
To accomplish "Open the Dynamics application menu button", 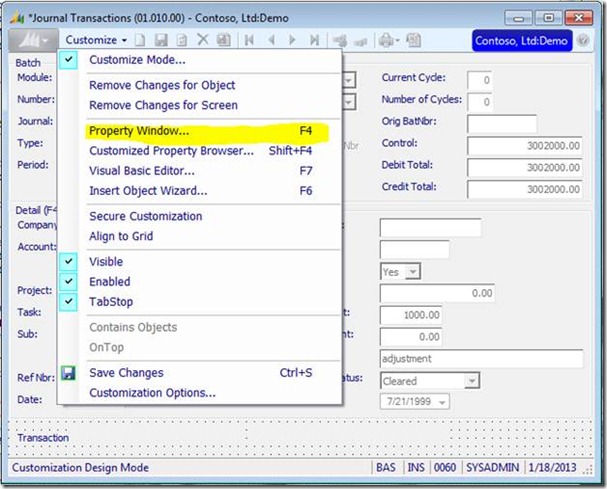I will click(x=33, y=40).
